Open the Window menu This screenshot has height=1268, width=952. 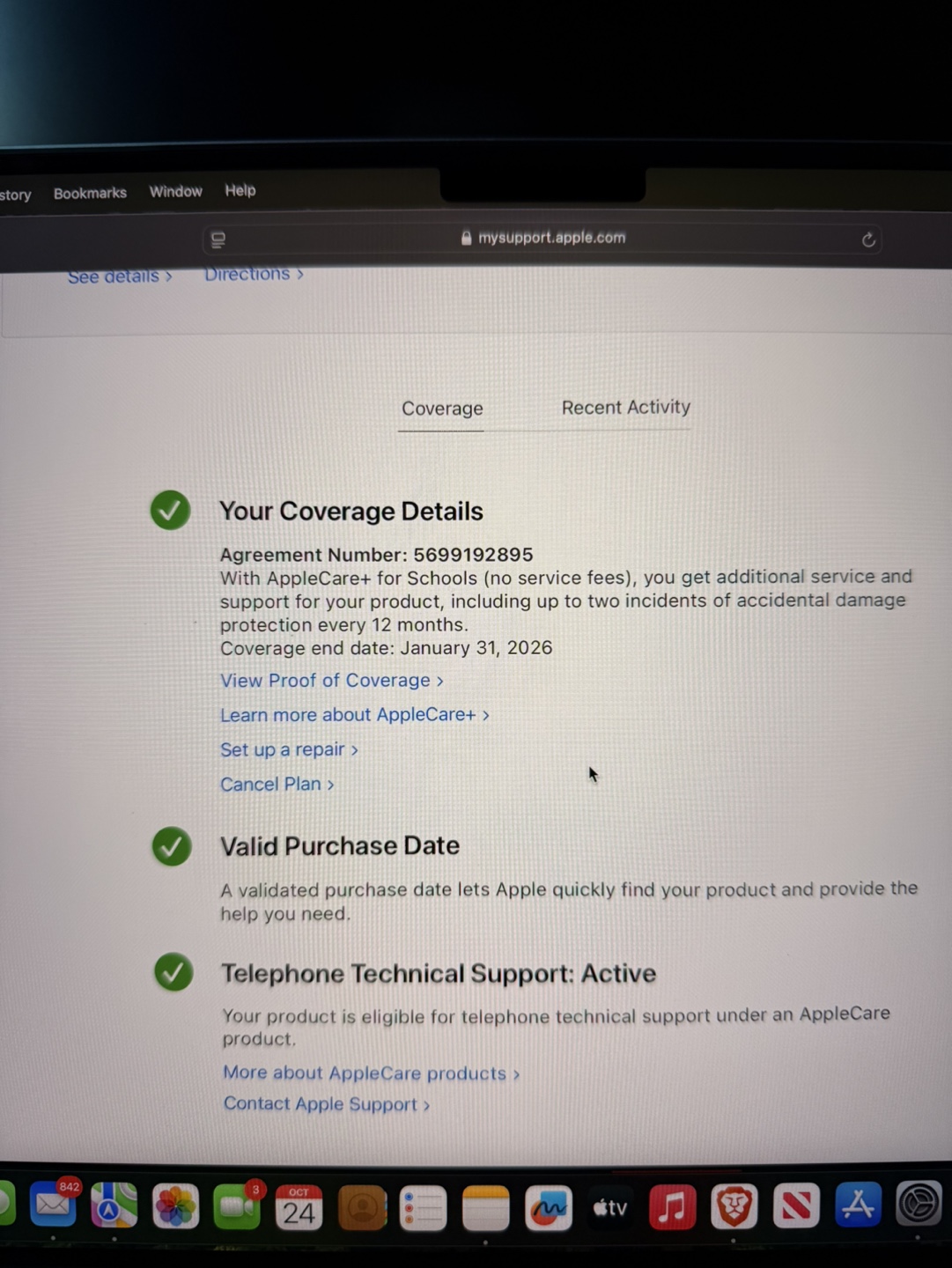click(x=176, y=191)
